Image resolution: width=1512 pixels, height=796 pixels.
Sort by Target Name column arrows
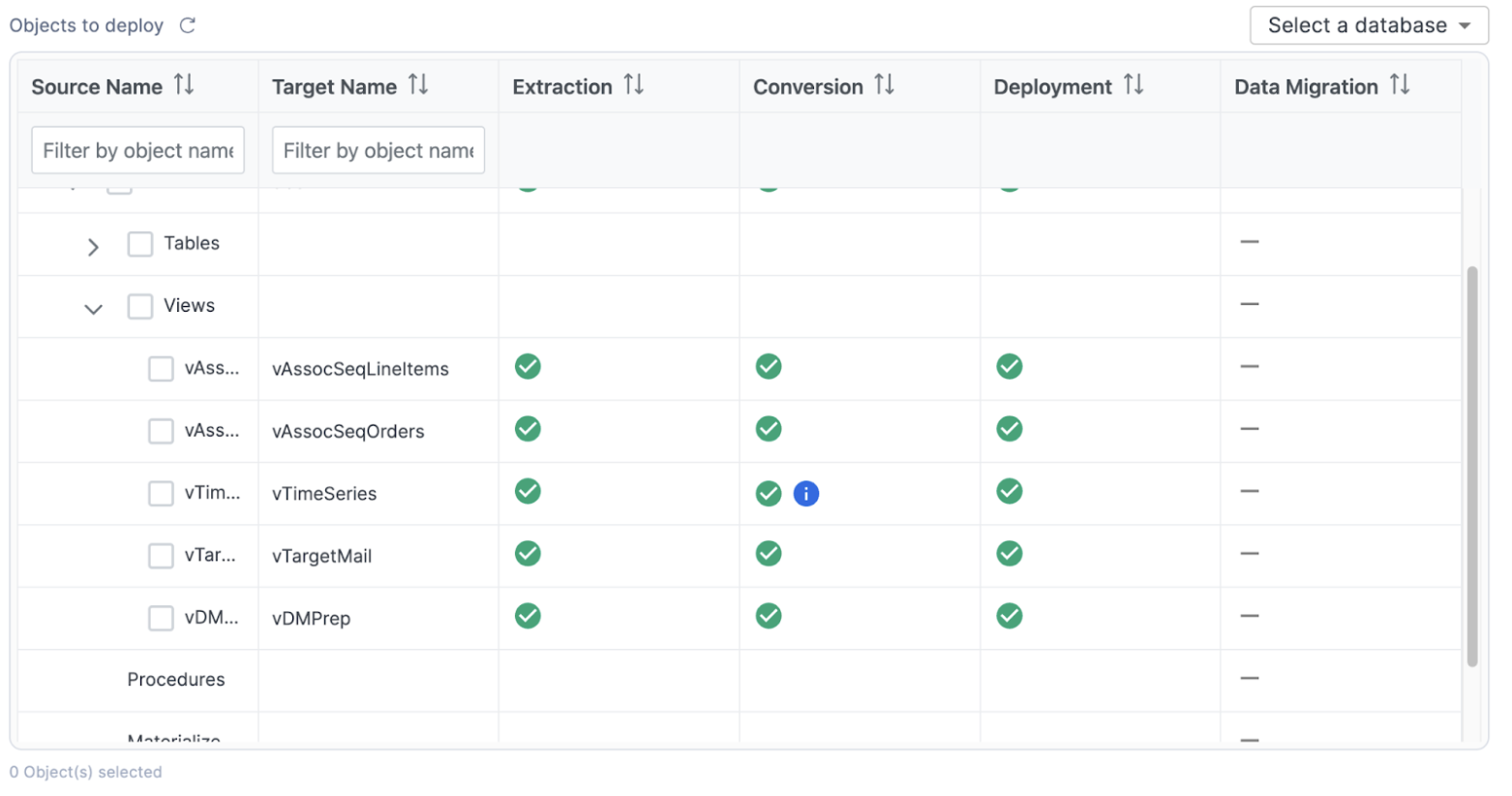tap(418, 86)
